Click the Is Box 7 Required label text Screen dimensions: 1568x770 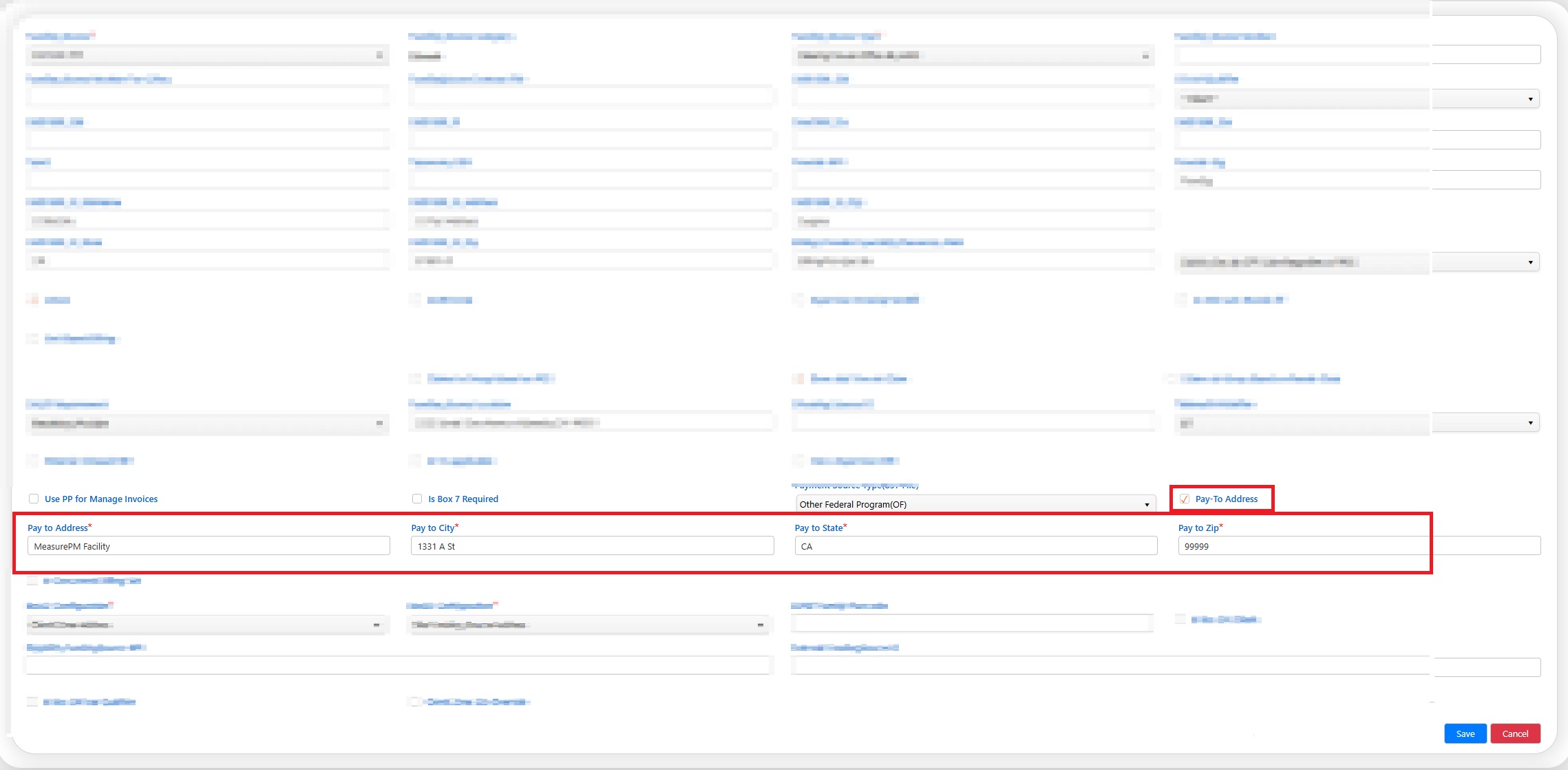coord(463,499)
